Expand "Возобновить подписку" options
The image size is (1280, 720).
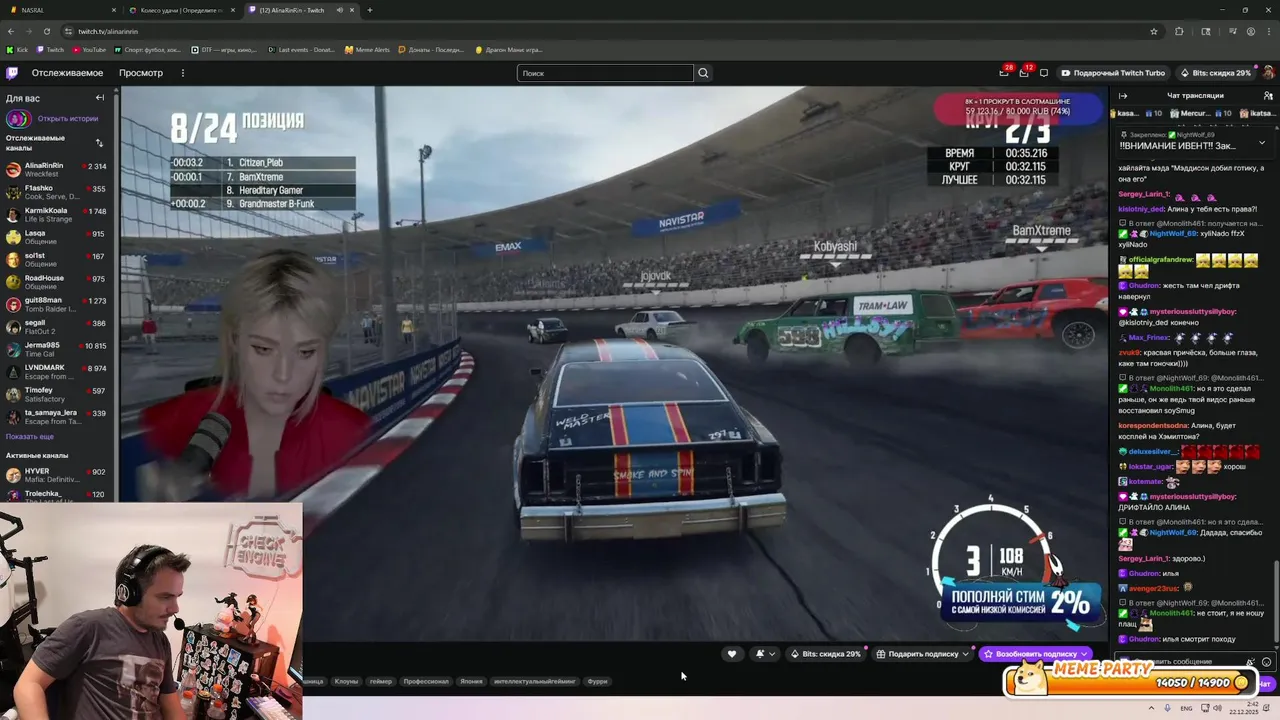[x=1084, y=654]
